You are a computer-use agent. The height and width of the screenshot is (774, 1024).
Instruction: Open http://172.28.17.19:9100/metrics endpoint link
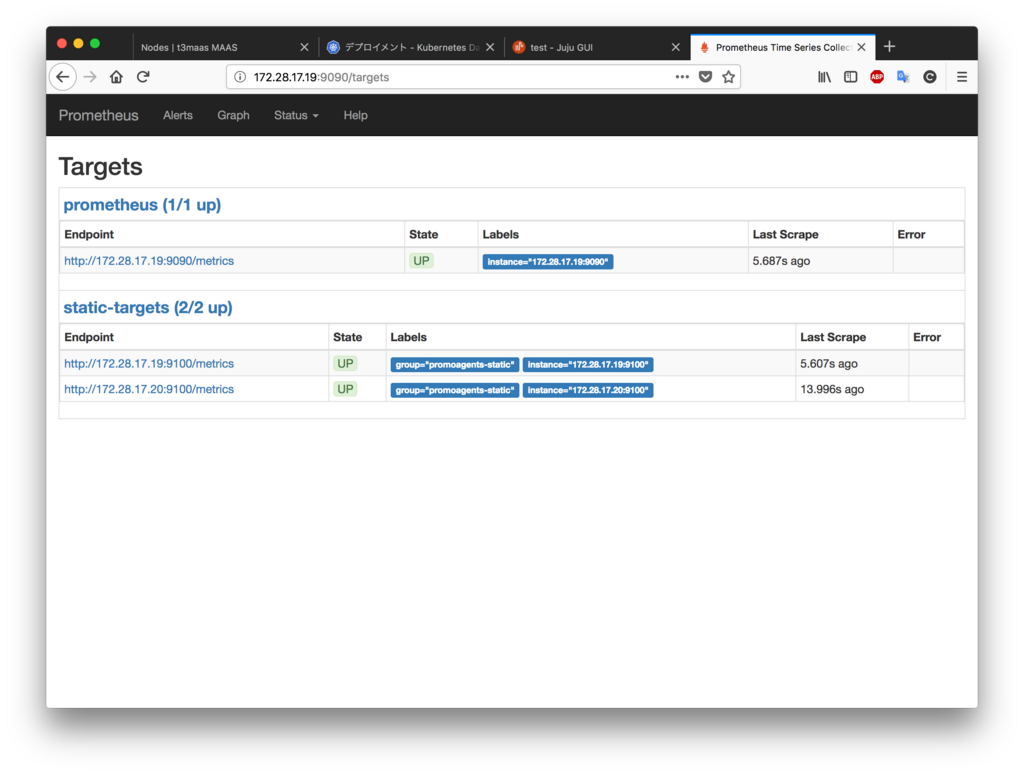[149, 364]
